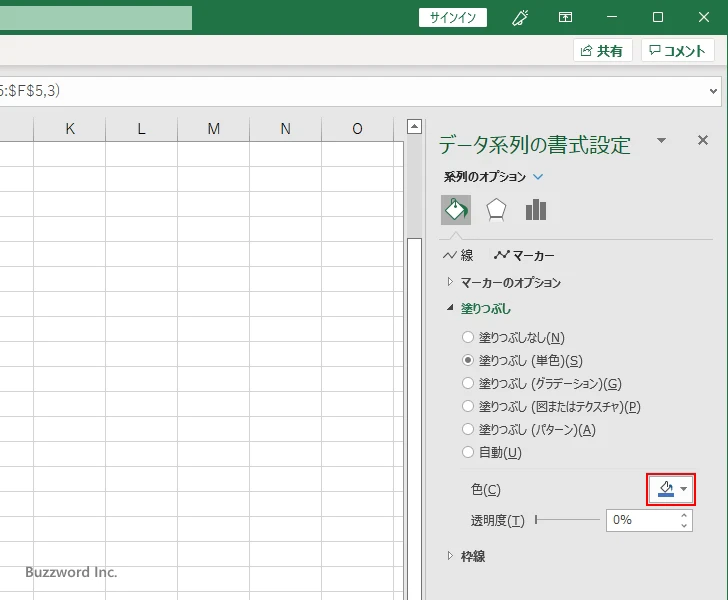The image size is (728, 600).
Task: Open the 色(C) fill color picker
Action: (x=671, y=489)
